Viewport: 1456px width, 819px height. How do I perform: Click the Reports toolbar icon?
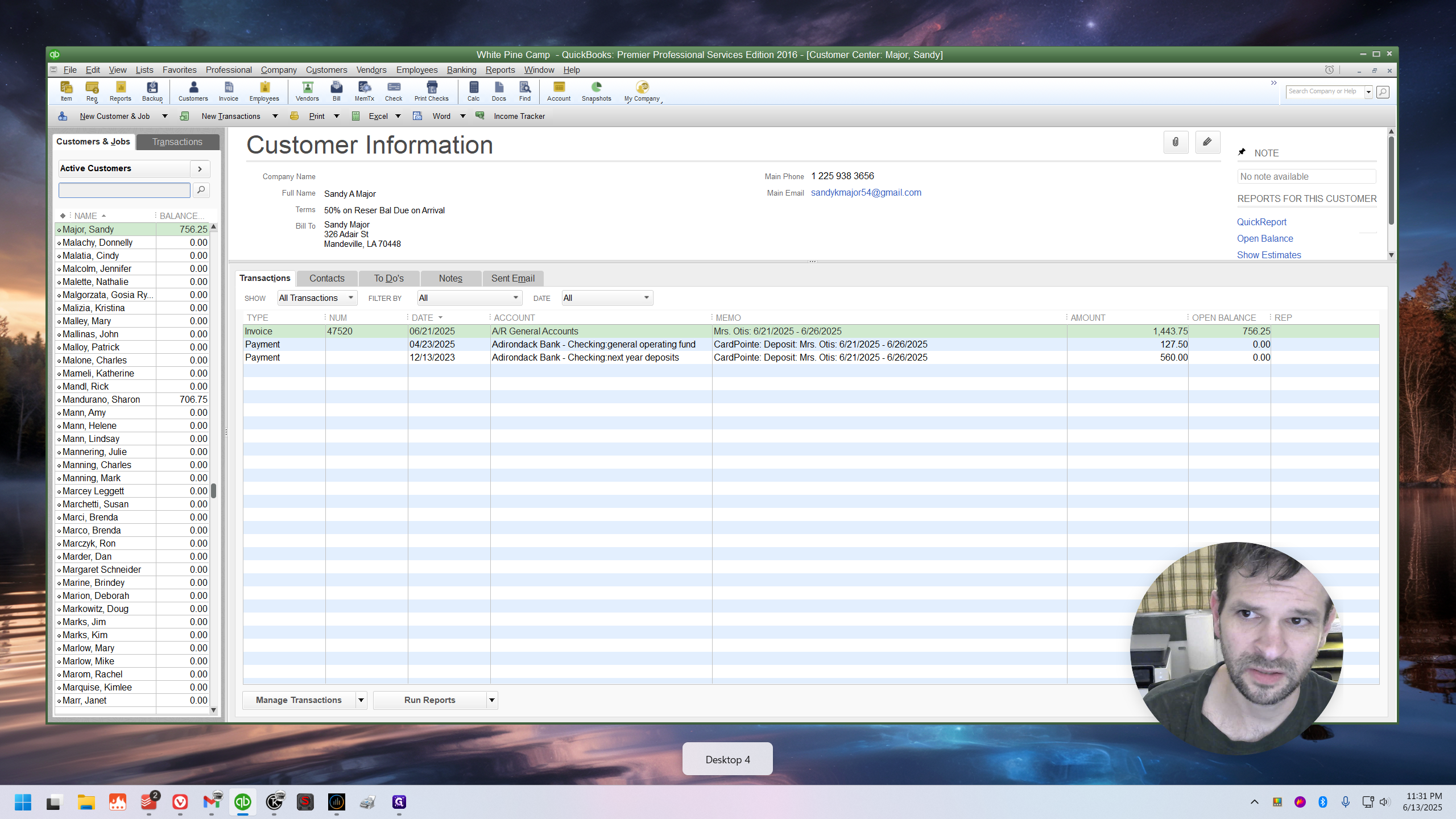coord(121,91)
